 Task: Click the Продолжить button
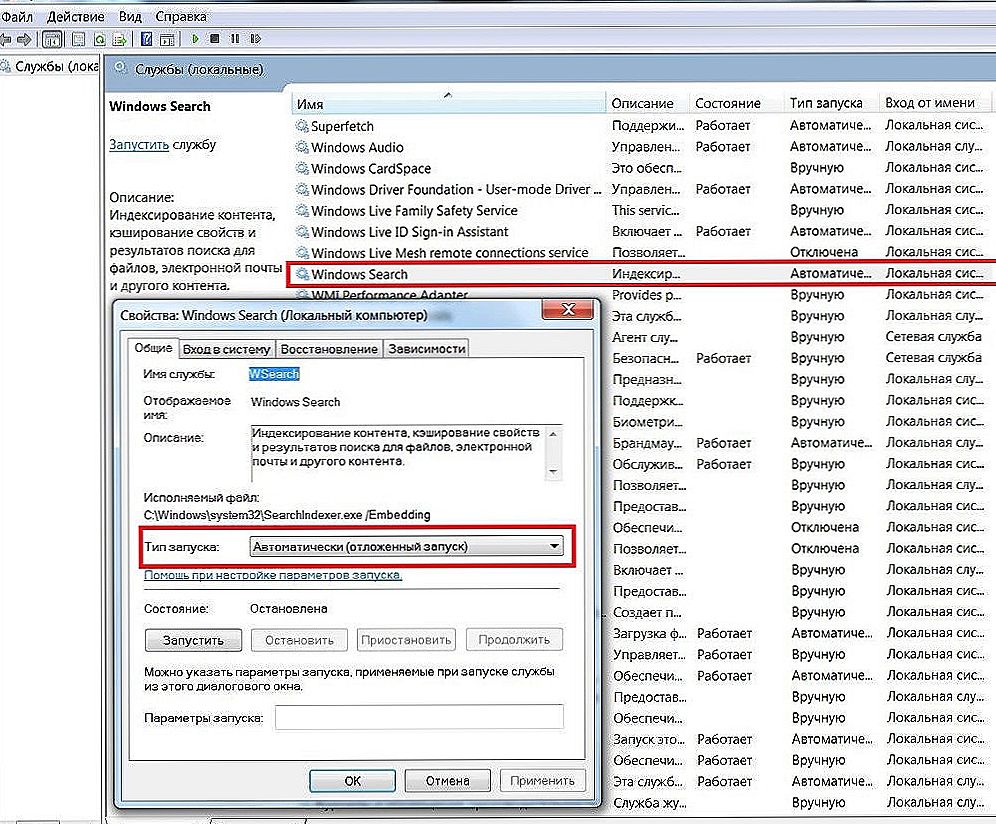click(x=514, y=640)
